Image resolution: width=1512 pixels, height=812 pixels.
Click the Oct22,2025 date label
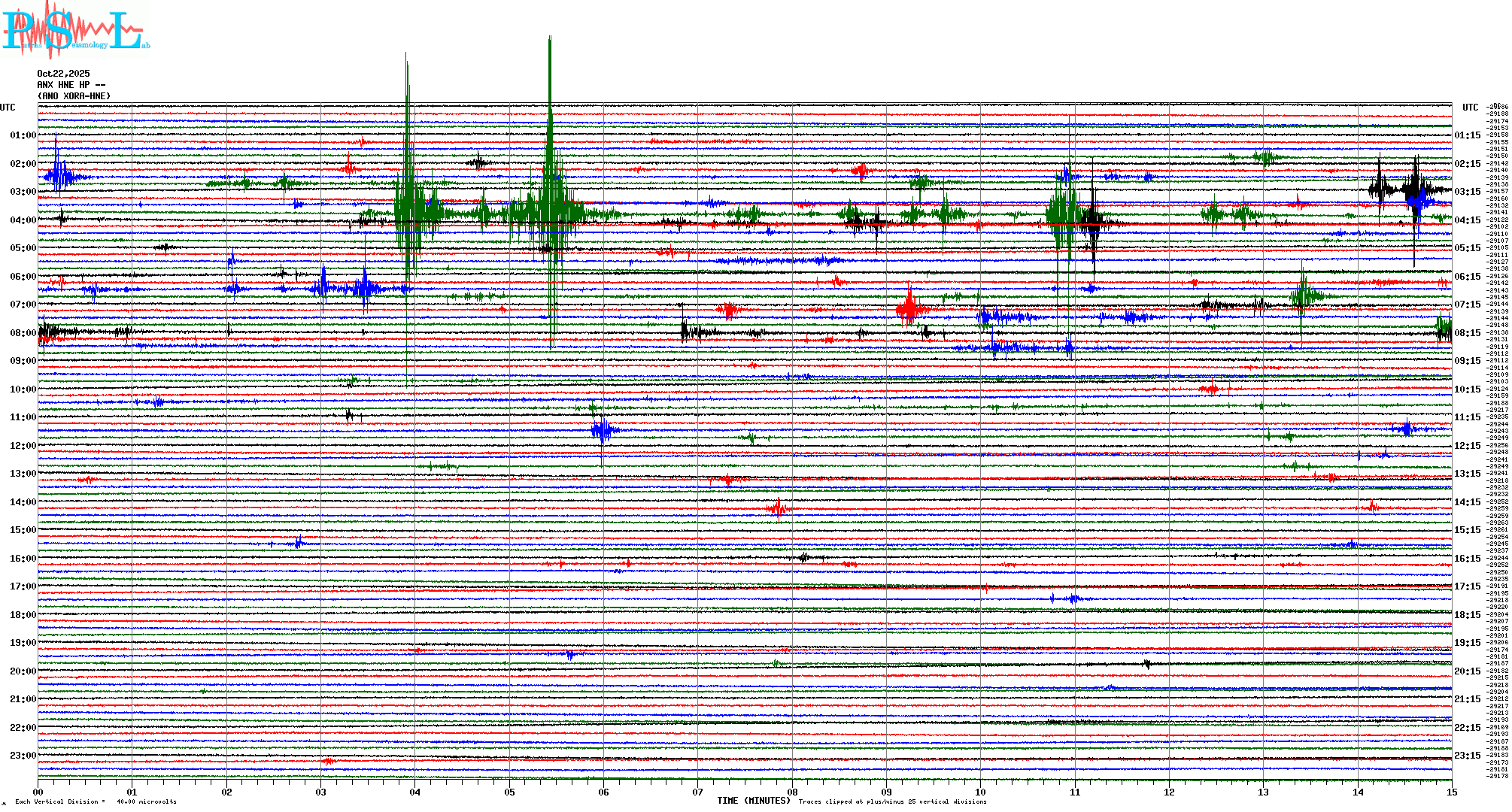(x=63, y=74)
